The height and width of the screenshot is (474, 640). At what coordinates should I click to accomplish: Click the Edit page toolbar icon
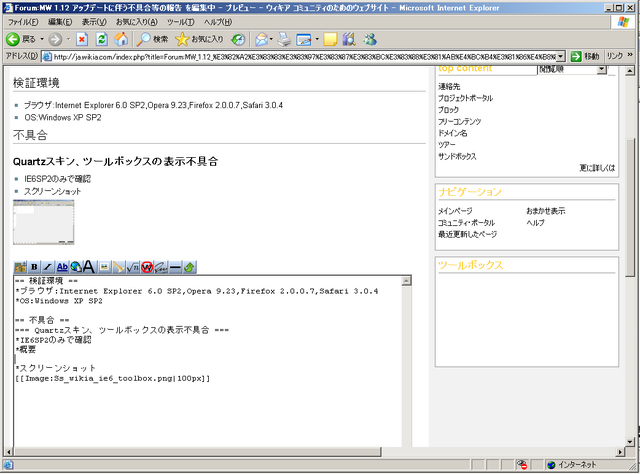pos(304,39)
